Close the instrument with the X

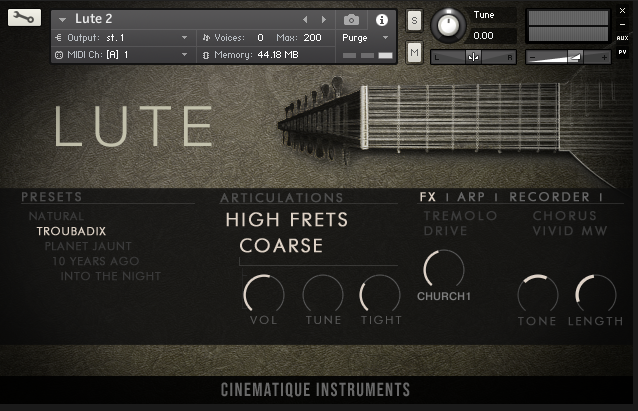(623, 11)
